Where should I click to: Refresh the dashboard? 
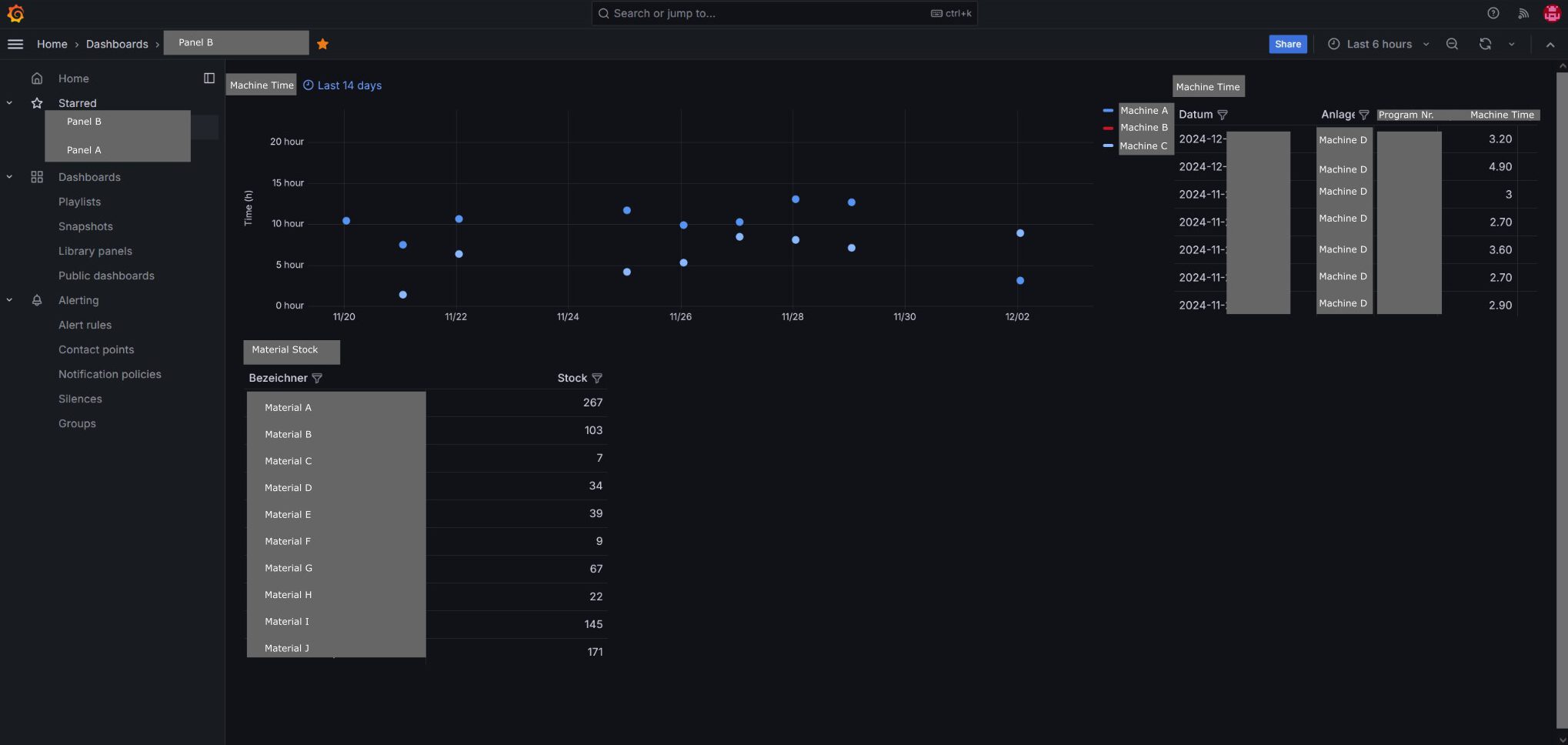click(1485, 44)
